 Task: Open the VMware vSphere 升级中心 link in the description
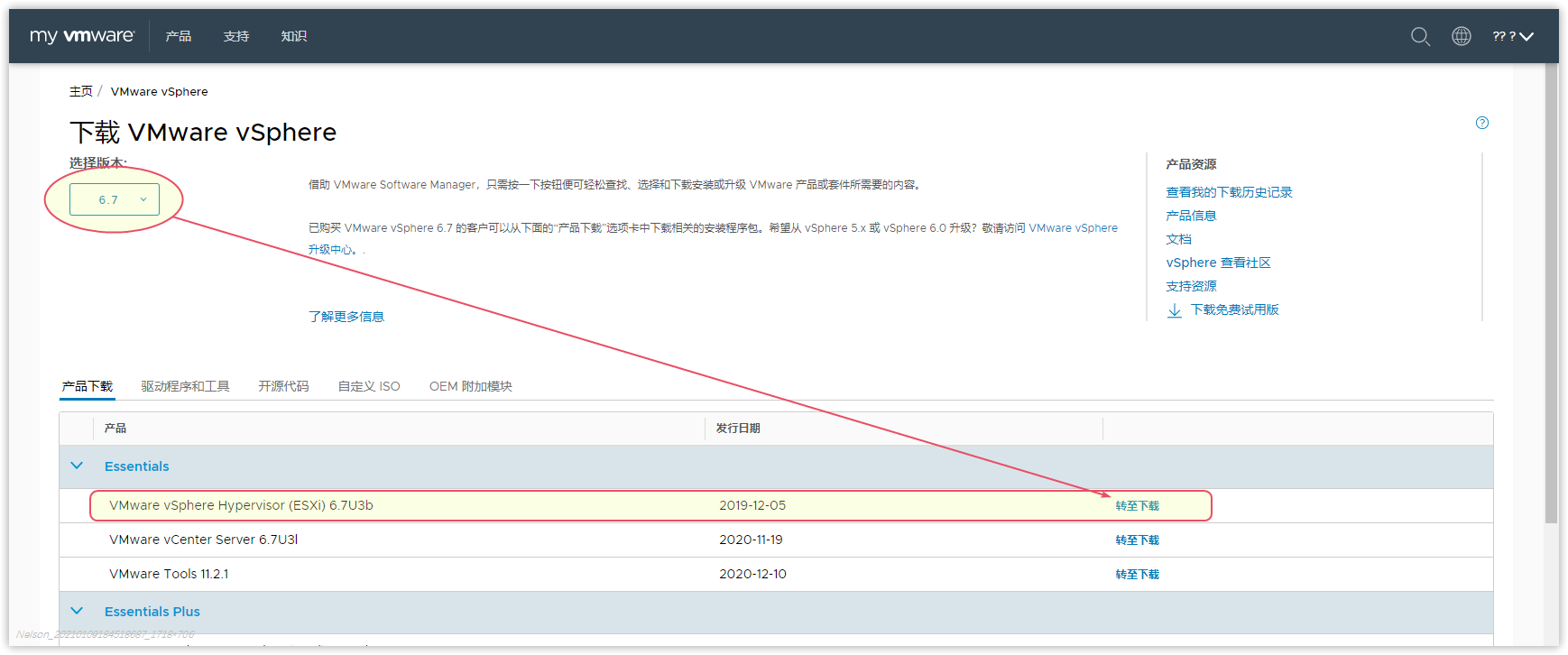tap(1073, 228)
